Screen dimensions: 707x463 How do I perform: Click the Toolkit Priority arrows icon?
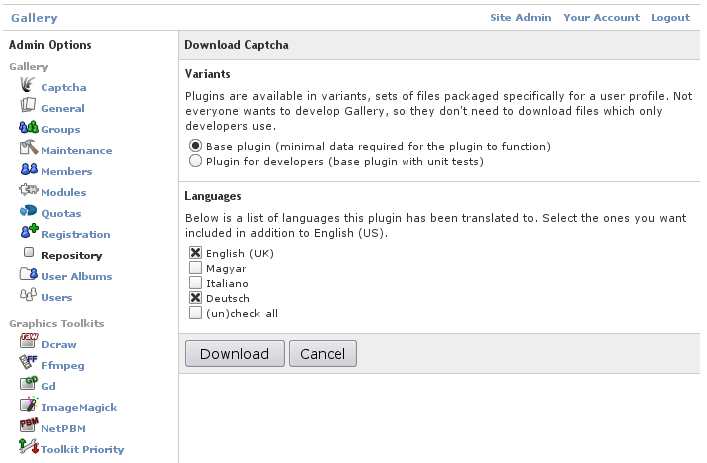pyautogui.click(x=29, y=446)
